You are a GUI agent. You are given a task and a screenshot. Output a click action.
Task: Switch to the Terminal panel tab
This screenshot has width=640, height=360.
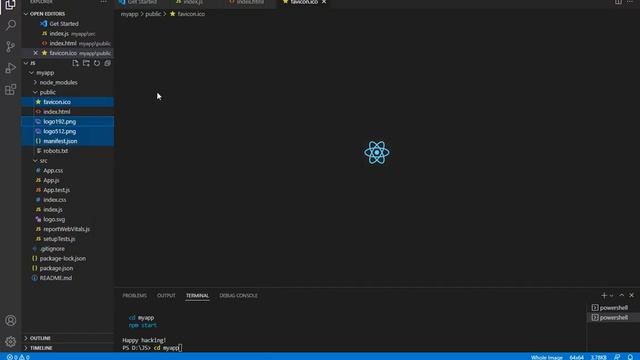pyautogui.click(x=198, y=296)
